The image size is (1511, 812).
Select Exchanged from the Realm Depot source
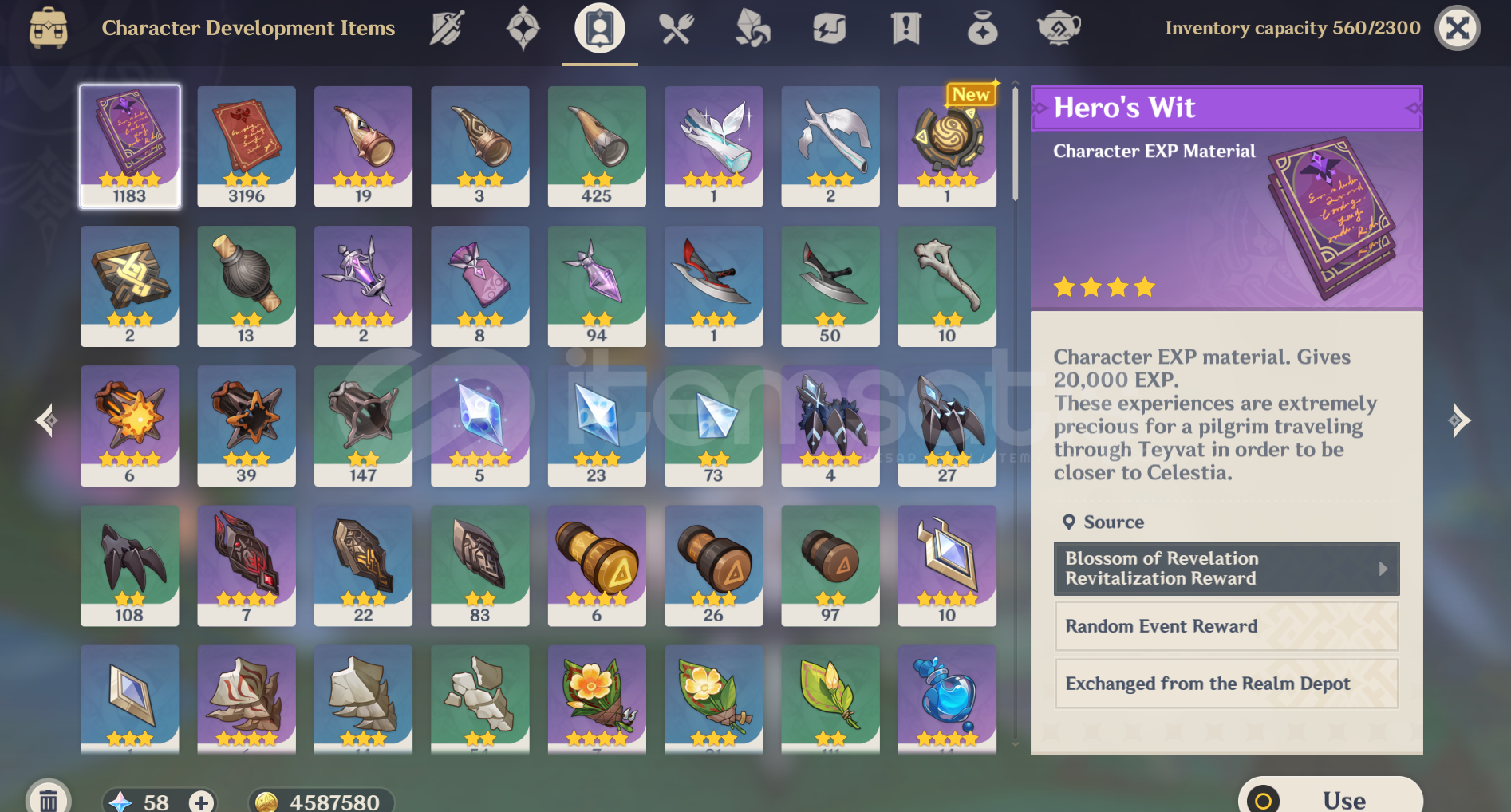(1226, 684)
